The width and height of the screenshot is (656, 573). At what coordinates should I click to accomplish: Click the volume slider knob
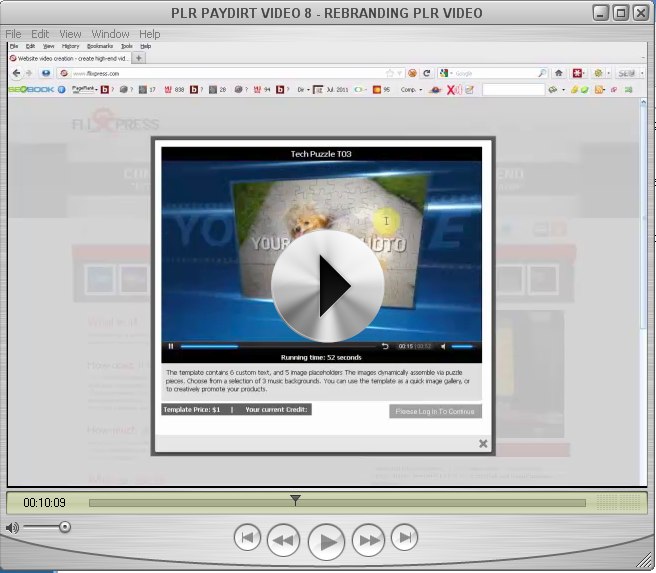click(x=64, y=527)
